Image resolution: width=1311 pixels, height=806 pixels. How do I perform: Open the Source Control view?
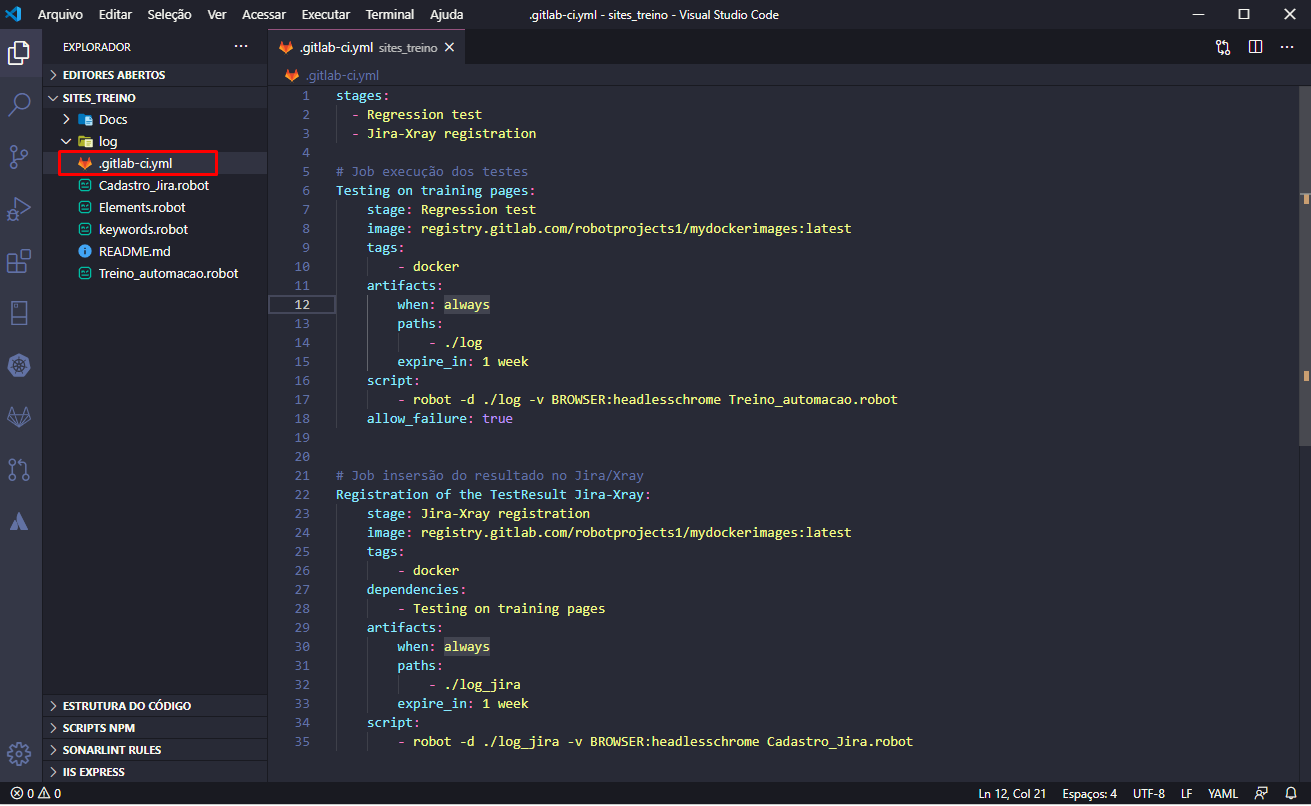(20, 157)
